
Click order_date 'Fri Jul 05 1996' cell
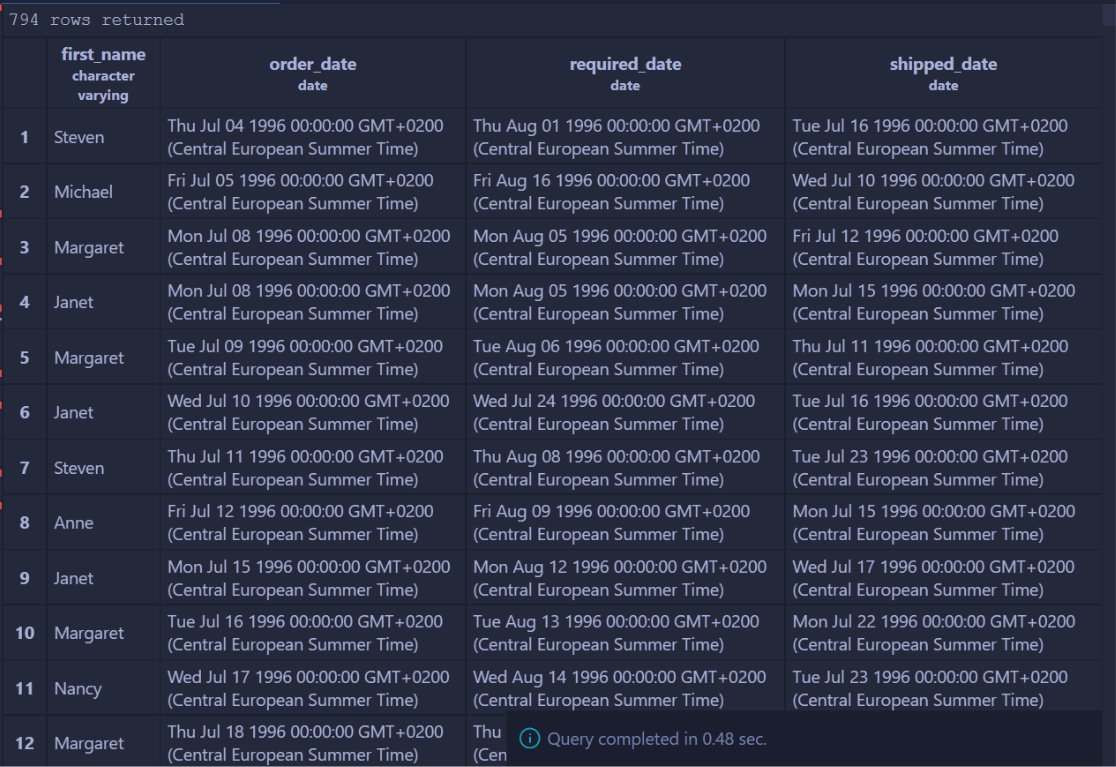(x=312, y=191)
